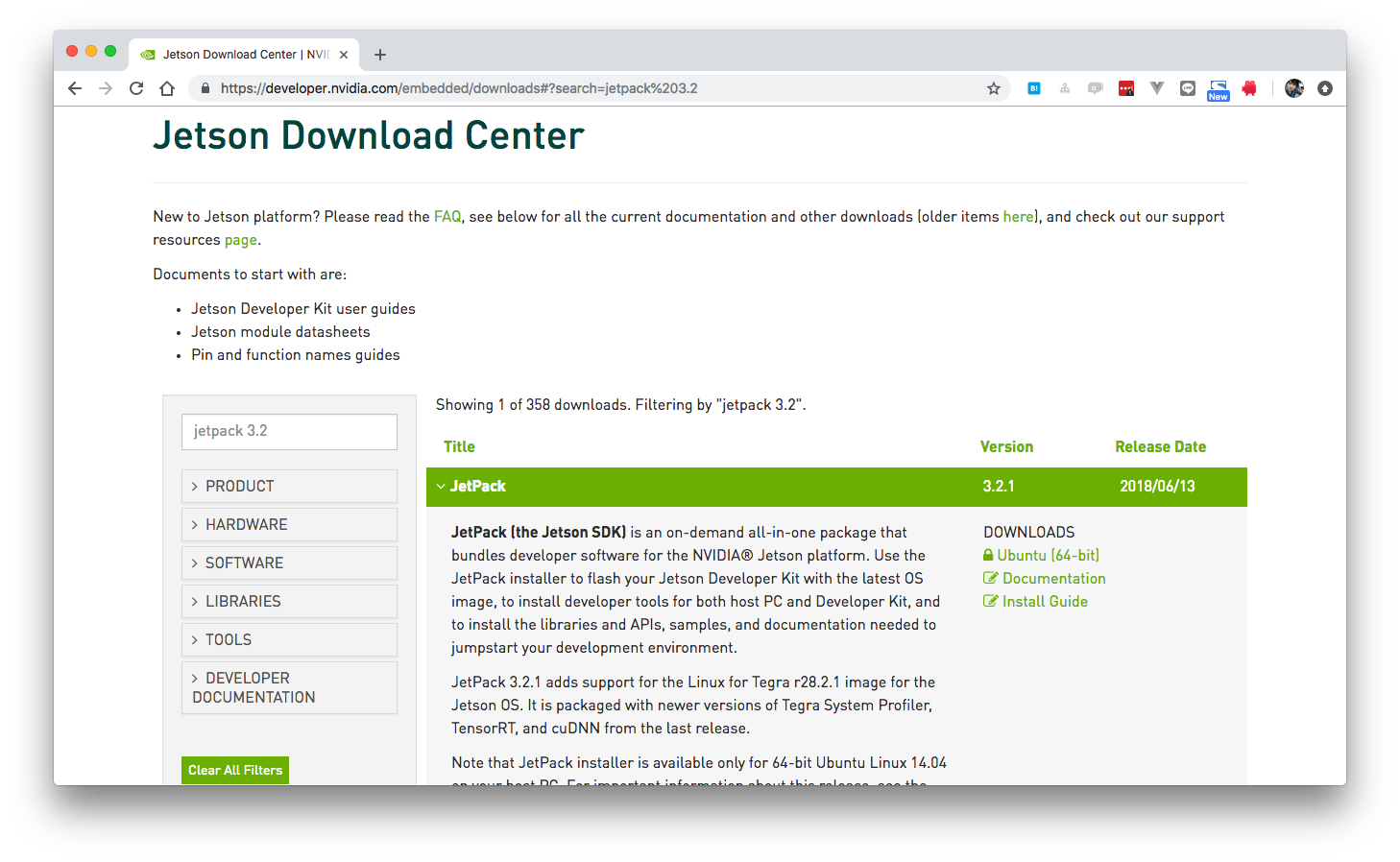Click the padlock site info icon
1400x862 pixels.
tap(205, 88)
